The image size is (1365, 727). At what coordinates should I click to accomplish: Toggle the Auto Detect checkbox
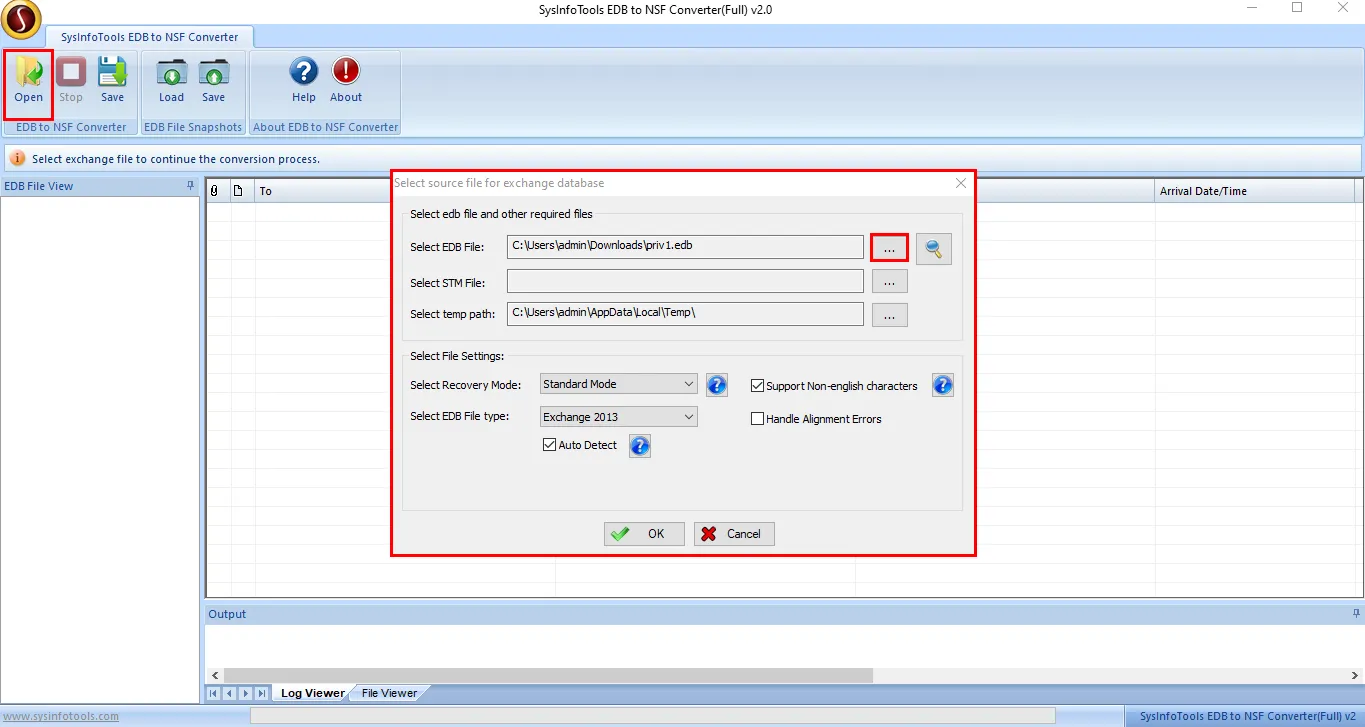coord(549,445)
